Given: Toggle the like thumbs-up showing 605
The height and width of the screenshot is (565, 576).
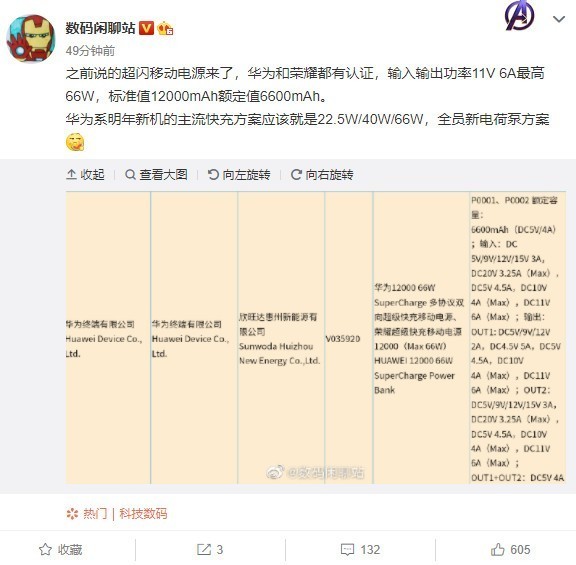Looking at the screenshot, I should click(511, 550).
